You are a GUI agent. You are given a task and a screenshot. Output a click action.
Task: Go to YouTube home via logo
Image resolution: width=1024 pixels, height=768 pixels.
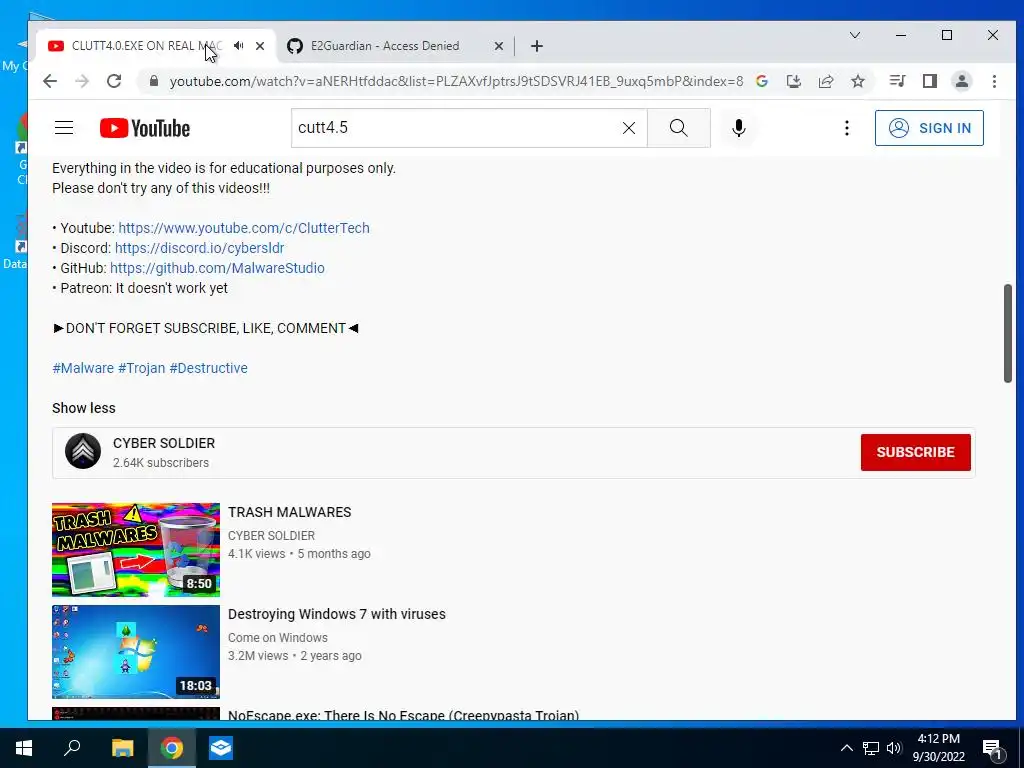pyautogui.click(x=145, y=128)
